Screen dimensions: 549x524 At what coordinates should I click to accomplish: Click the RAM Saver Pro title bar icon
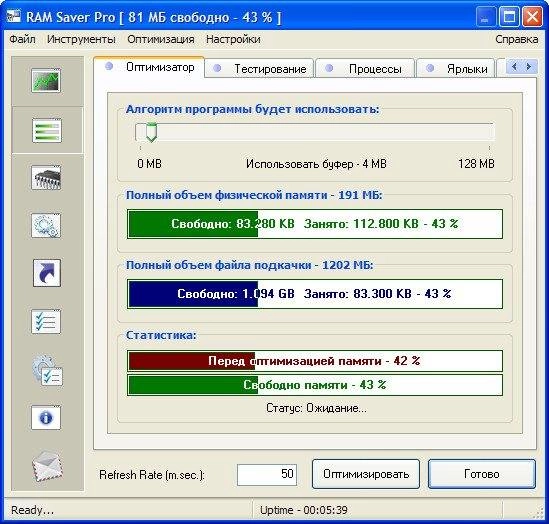point(13,16)
